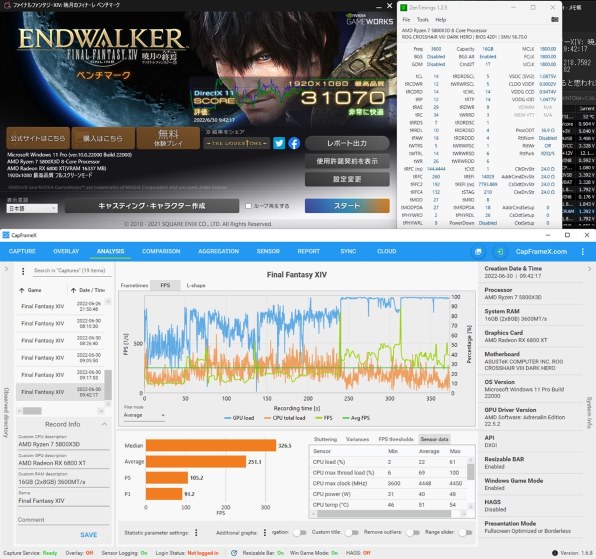Viewport: 596px width, 559px height.
Task: Collapse the Record Info section
Action: tap(105, 424)
